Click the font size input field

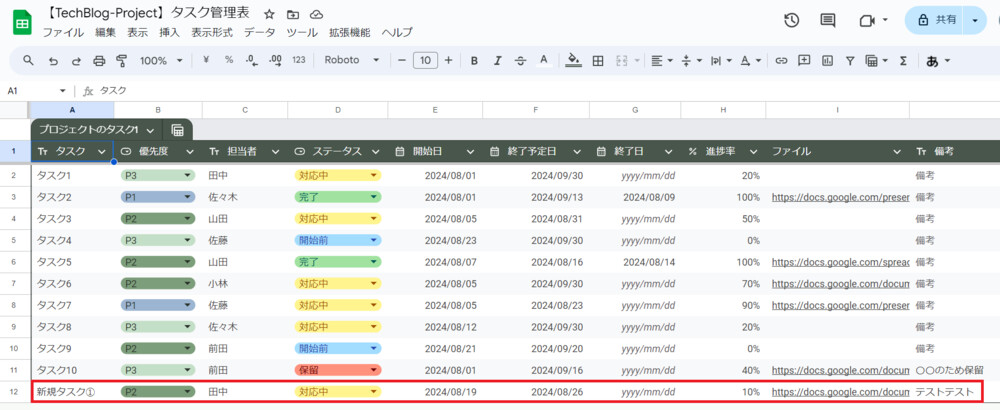425,60
